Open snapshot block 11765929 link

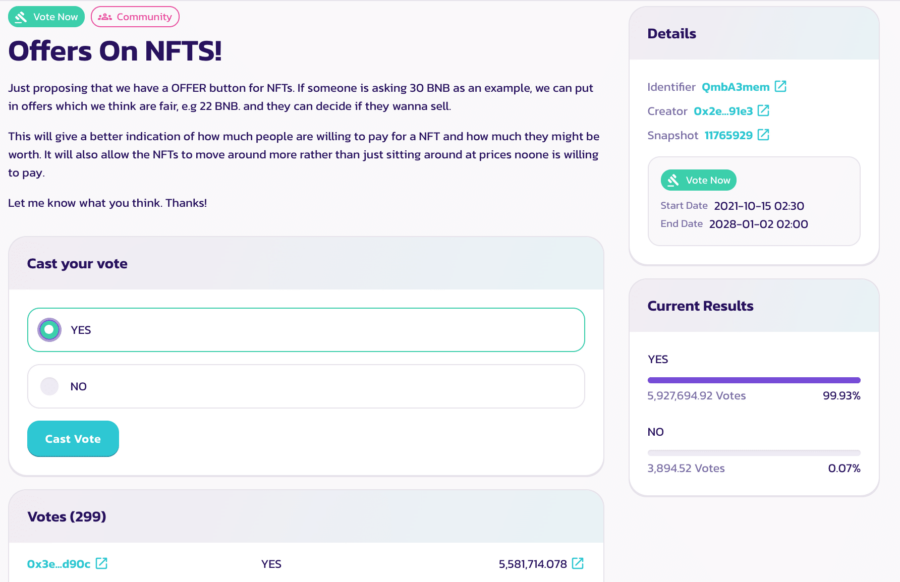pos(729,135)
